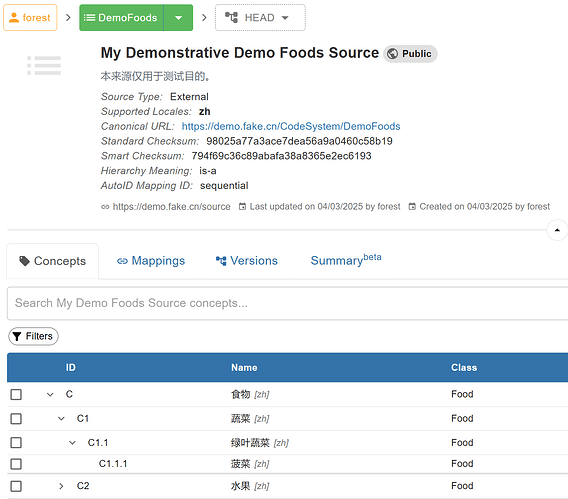Click the forest user owner icon
568x499 pixels.
[x=14, y=18]
